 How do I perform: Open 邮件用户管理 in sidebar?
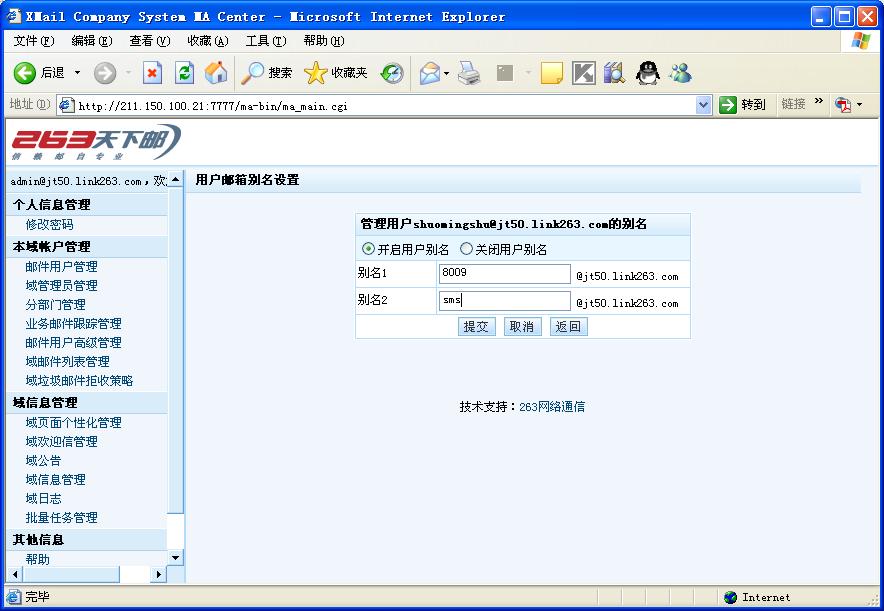[61, 267]
